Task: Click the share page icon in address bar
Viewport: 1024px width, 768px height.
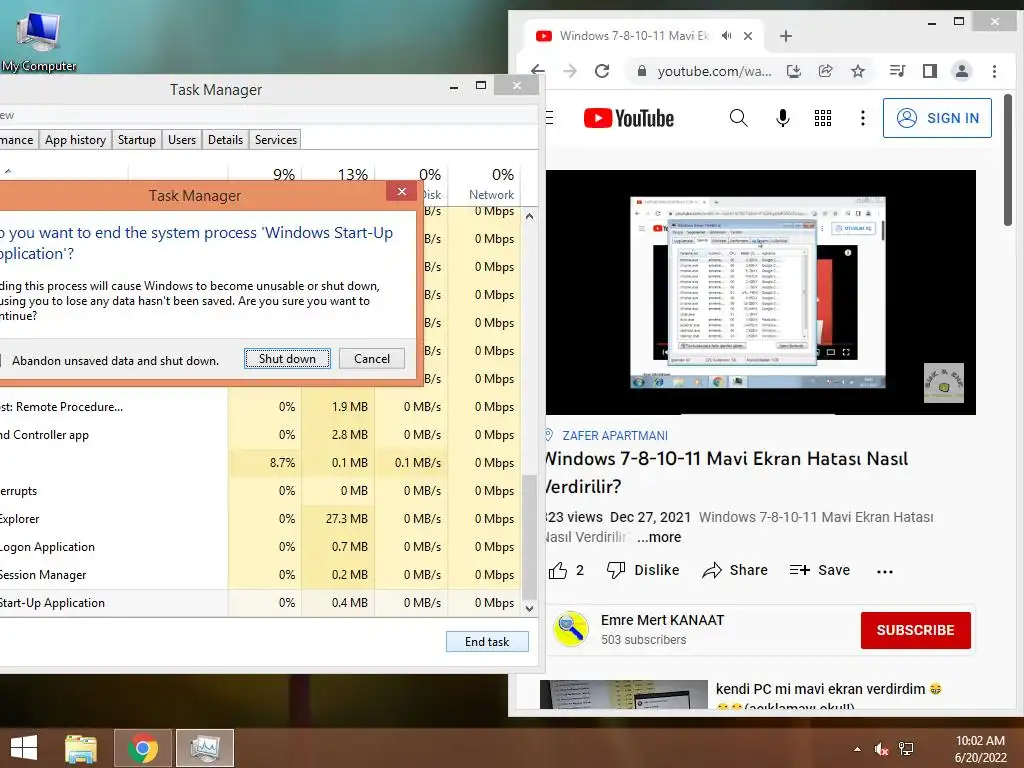Action: pyautogui.click(x=825, y=71)
